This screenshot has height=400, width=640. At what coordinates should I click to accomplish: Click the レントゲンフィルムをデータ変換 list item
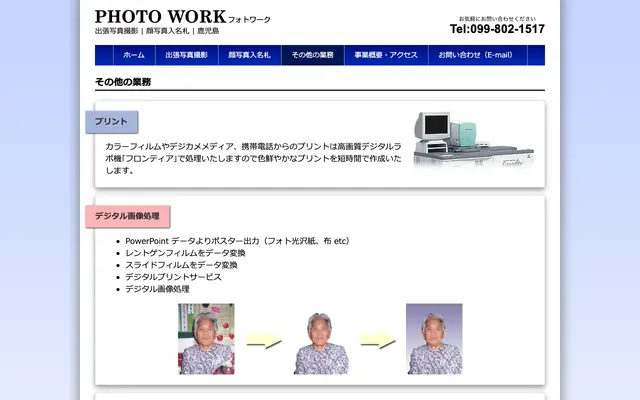[185, 253]
